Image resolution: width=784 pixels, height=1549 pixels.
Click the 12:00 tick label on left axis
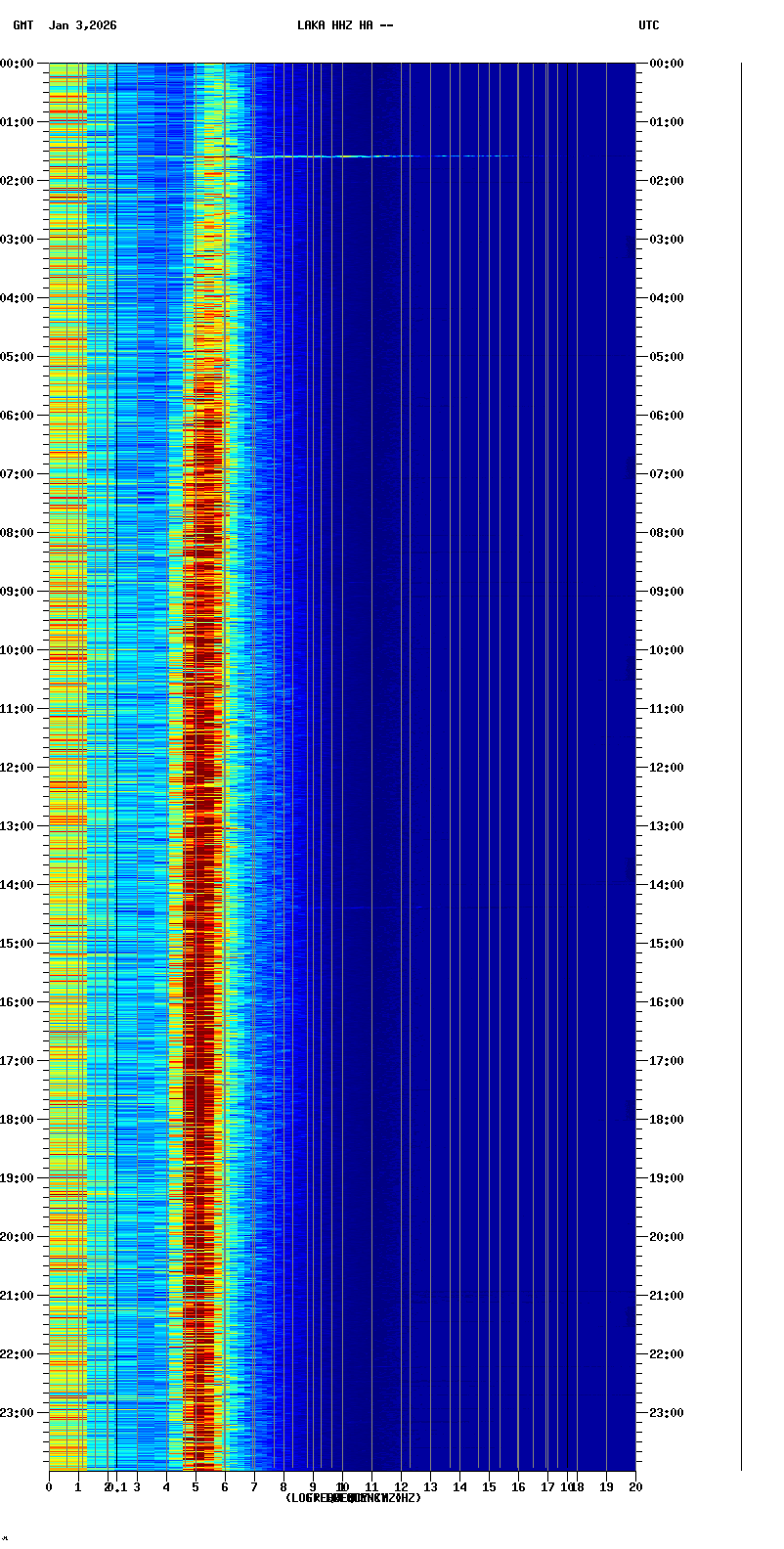pyautogui.click(x=18, y=768)
